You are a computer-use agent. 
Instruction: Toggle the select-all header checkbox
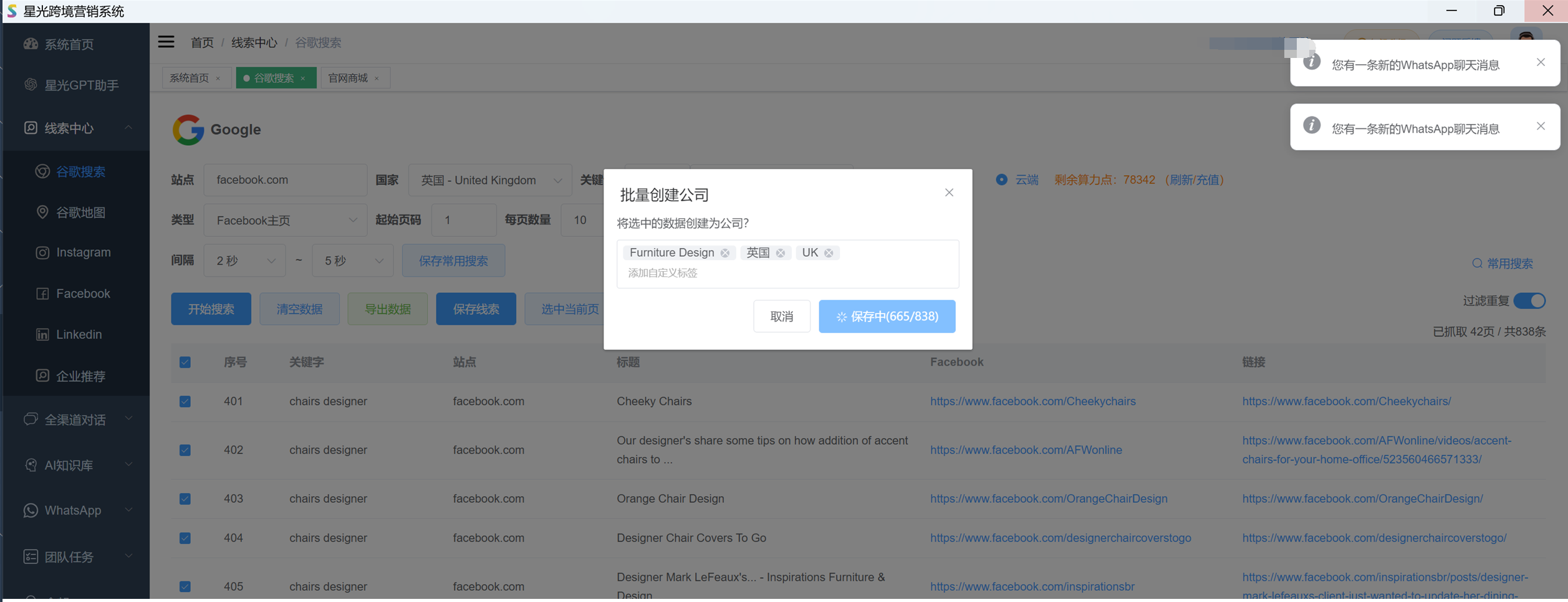[x=185, y=362]
